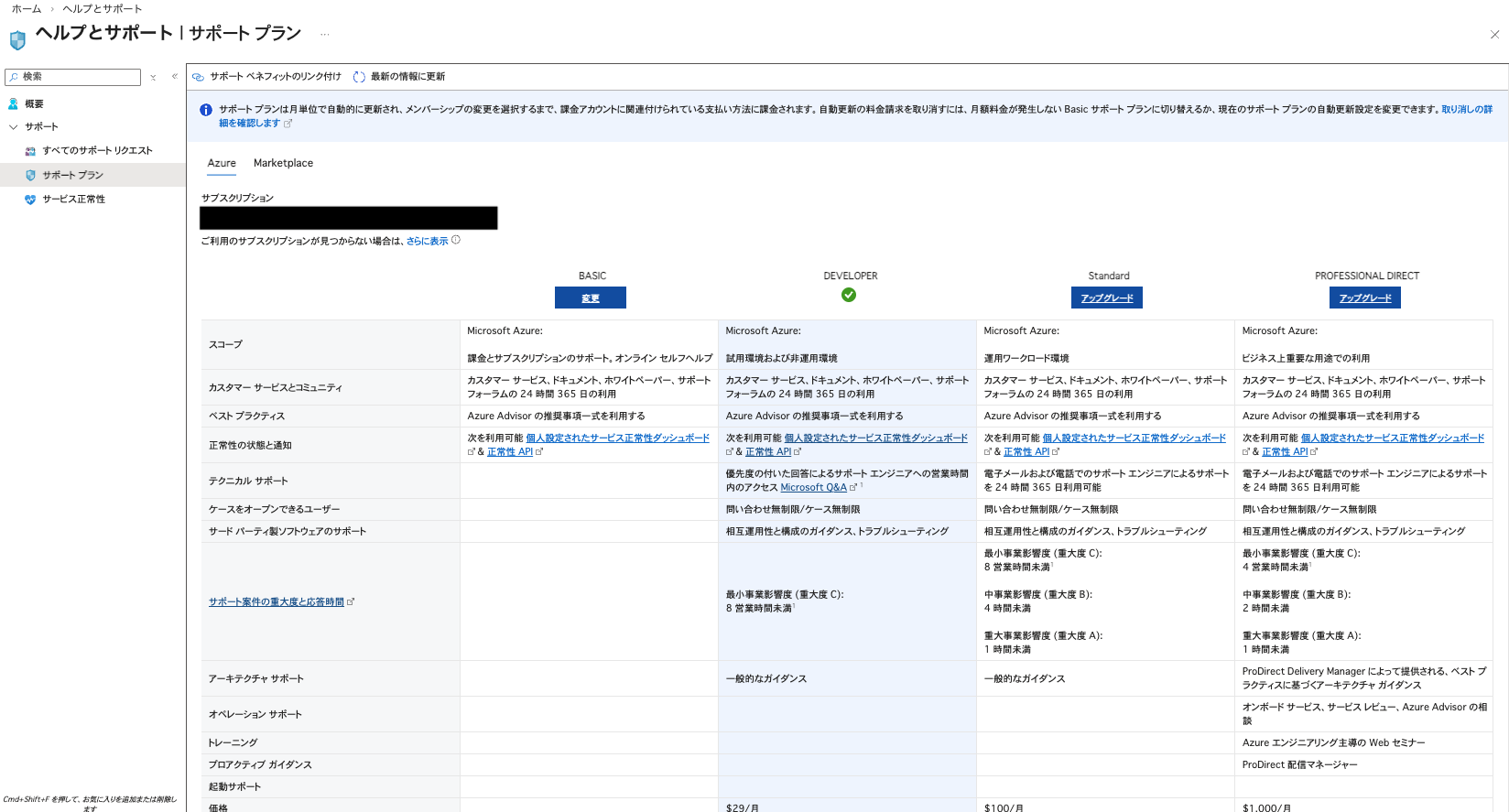Open the more options ellipsis beside the title
Image resolution: width=1509 pixels, height=812 pixels.
pyautogui.click(x=324, y=35)
